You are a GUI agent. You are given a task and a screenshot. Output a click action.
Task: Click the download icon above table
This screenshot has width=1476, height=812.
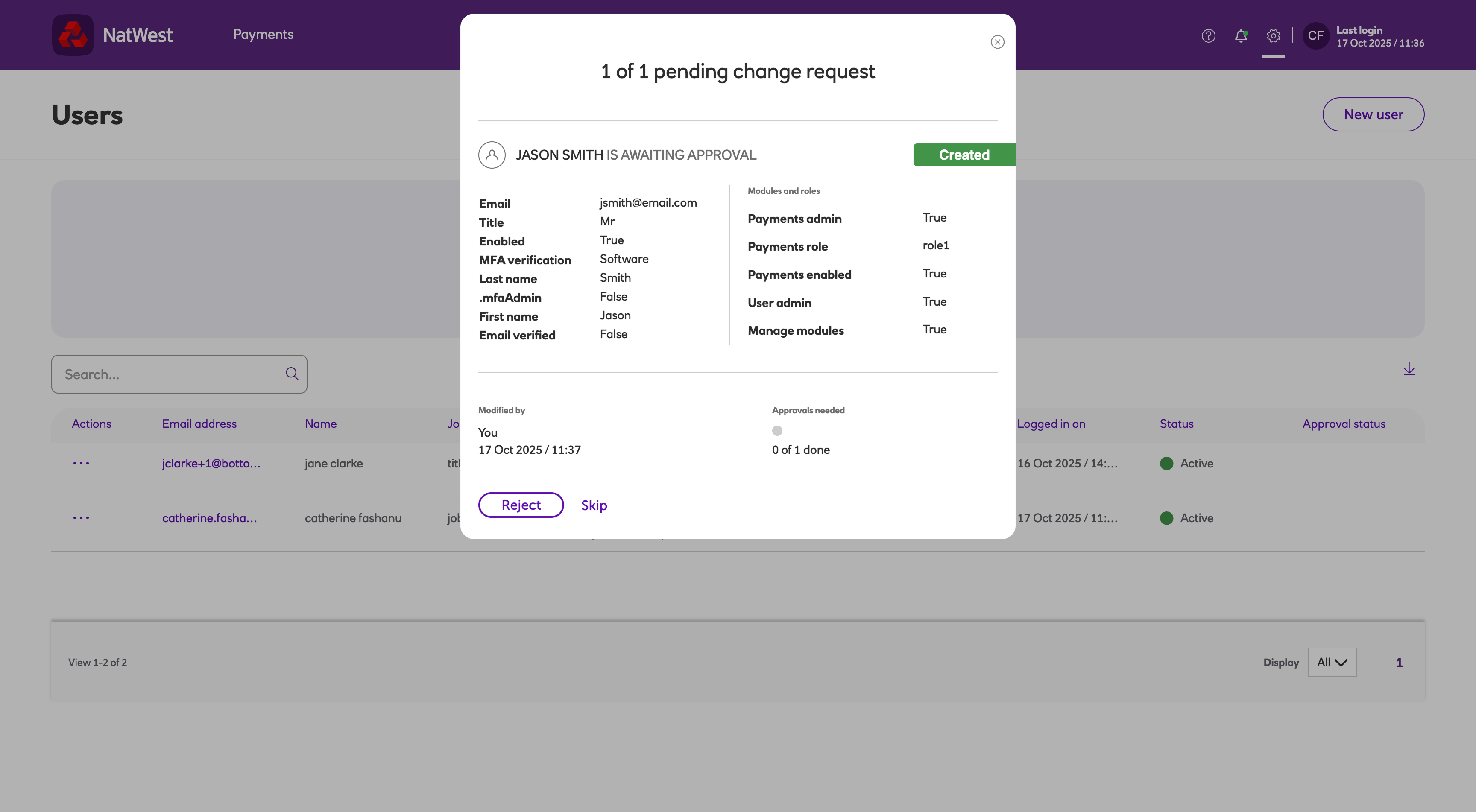coord(1409,369)
